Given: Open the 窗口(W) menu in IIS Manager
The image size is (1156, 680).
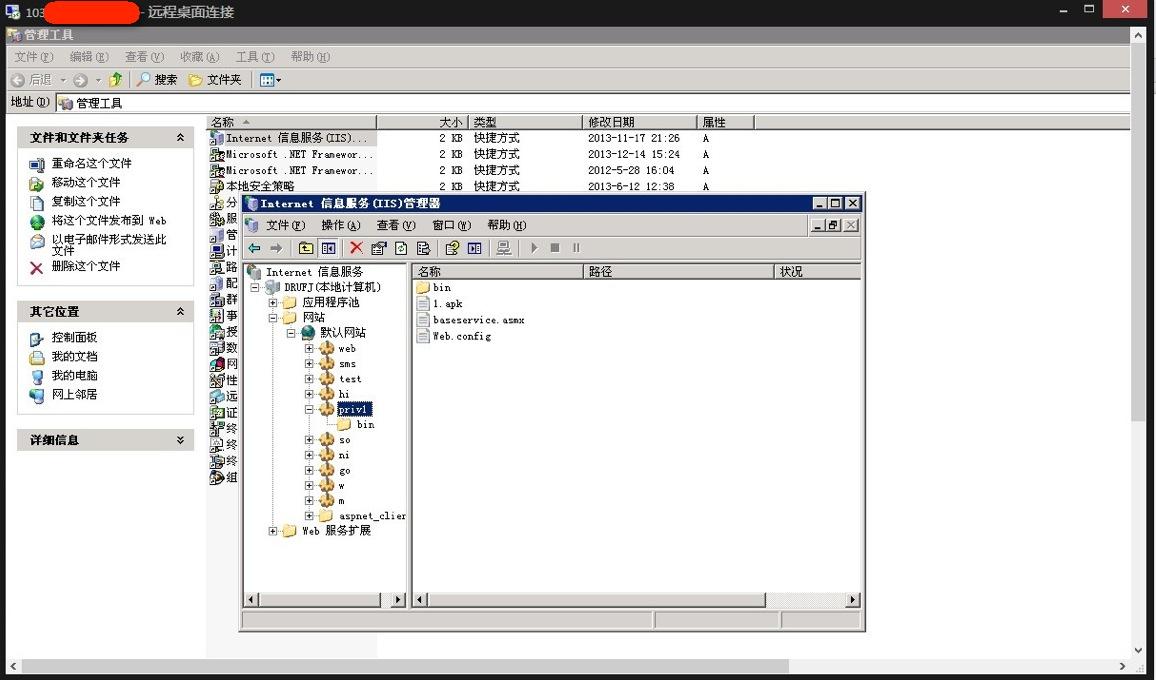Looking at the screenshot, I should tap(451, 226).
